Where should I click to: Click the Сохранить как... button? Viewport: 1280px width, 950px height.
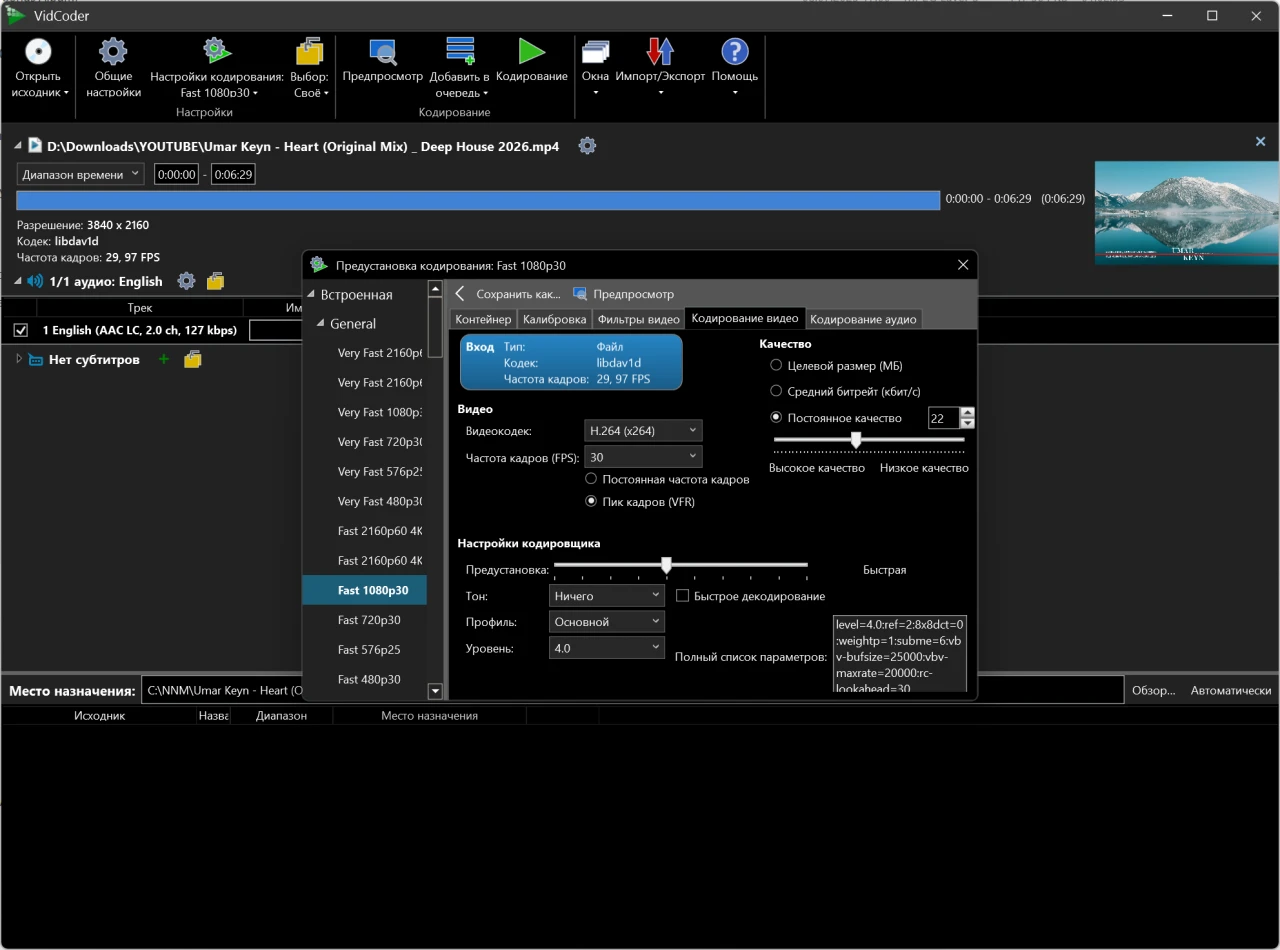(x=518, y=294)
